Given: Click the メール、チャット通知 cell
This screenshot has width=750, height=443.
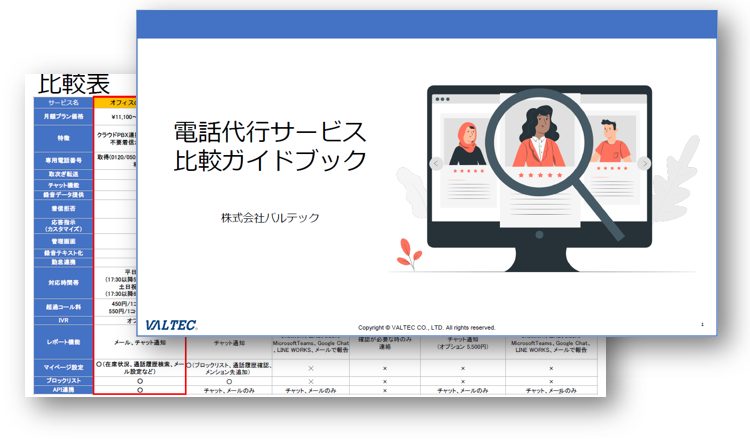Looking at the screenshot, I should (140, 343).
